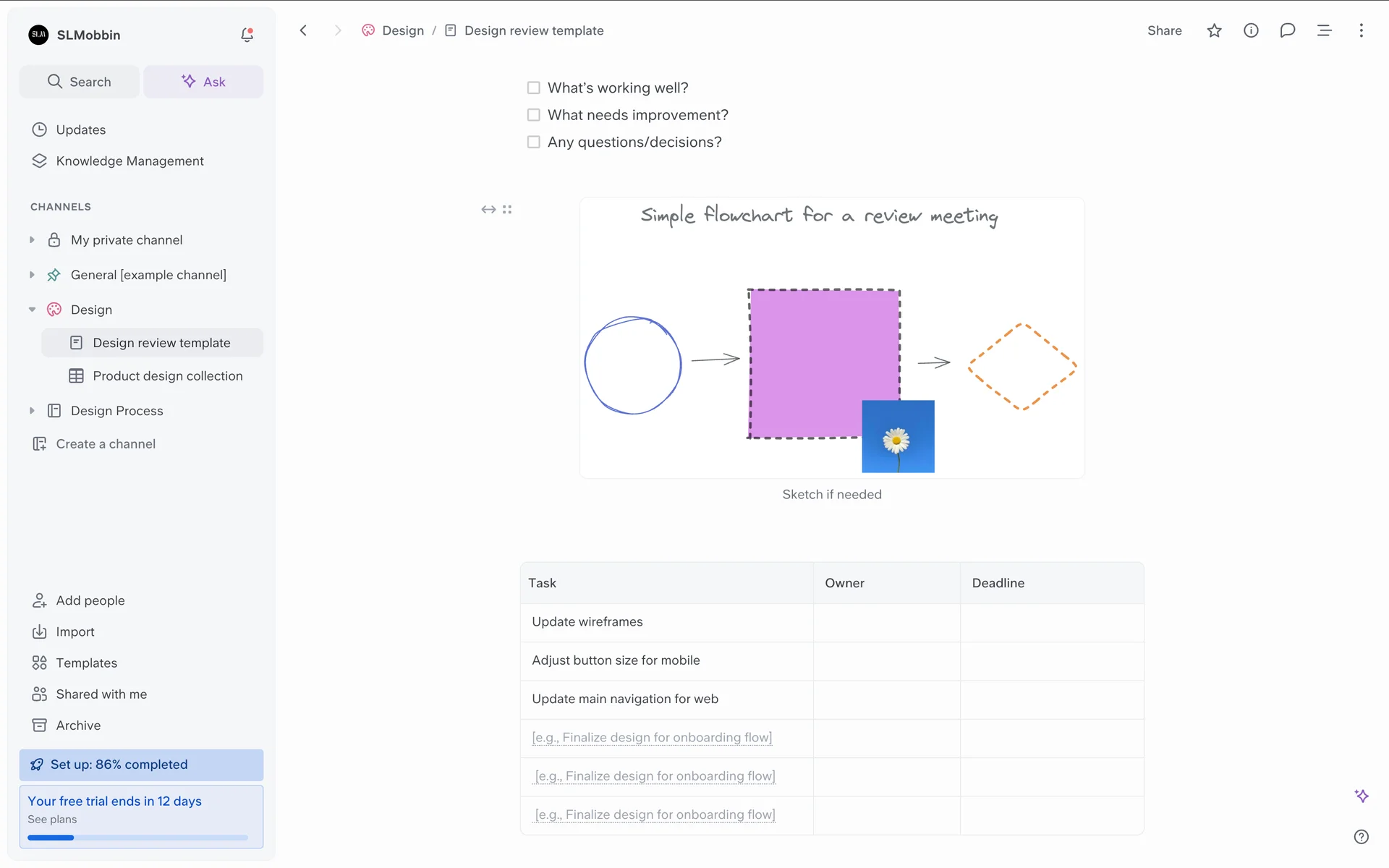Viewport: 1389px width, 868px height.
Task: Star this document as favorite
Action: [1214, 30]
